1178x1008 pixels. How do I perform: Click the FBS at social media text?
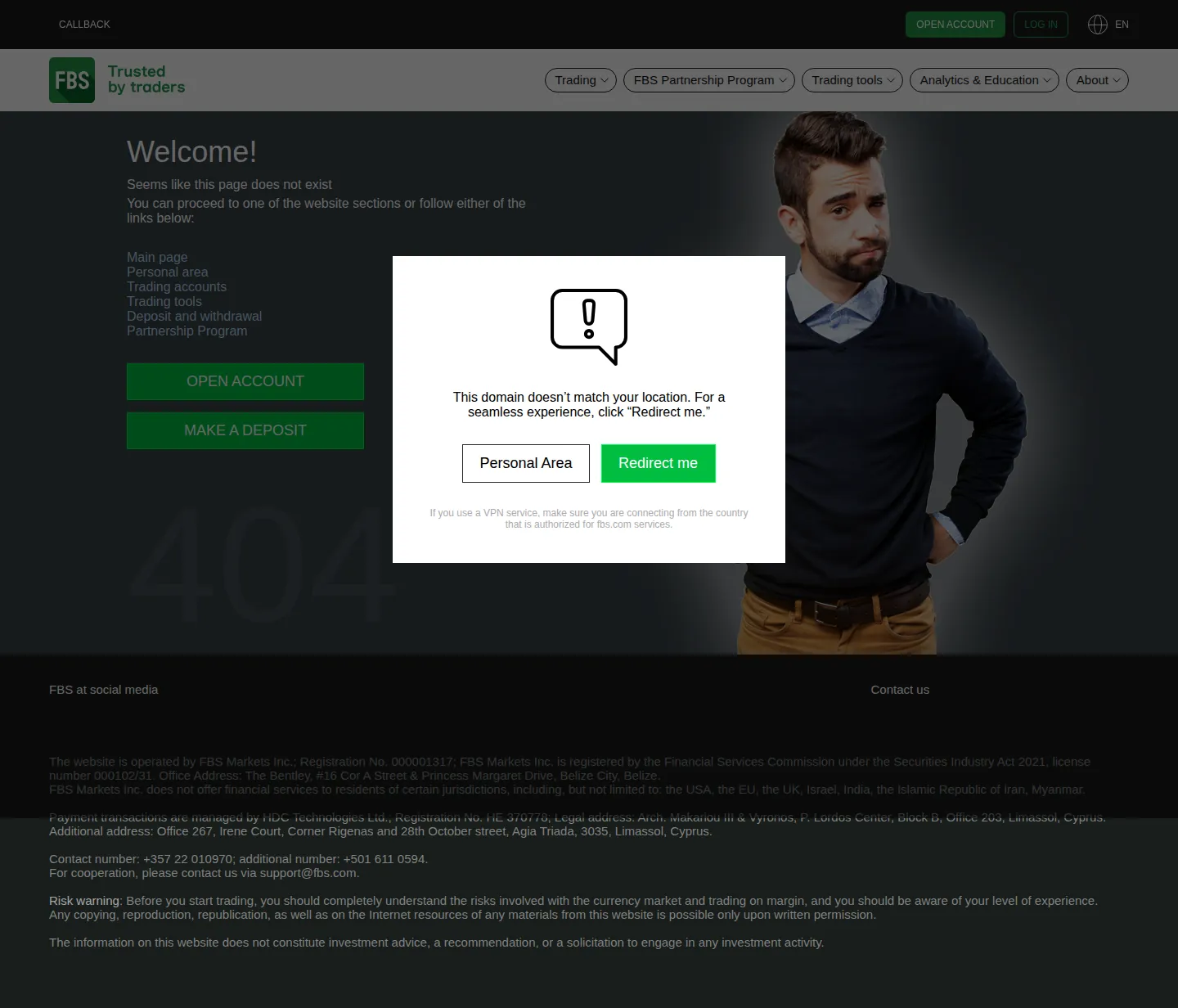pyautogui.click(x=104, y=690)
